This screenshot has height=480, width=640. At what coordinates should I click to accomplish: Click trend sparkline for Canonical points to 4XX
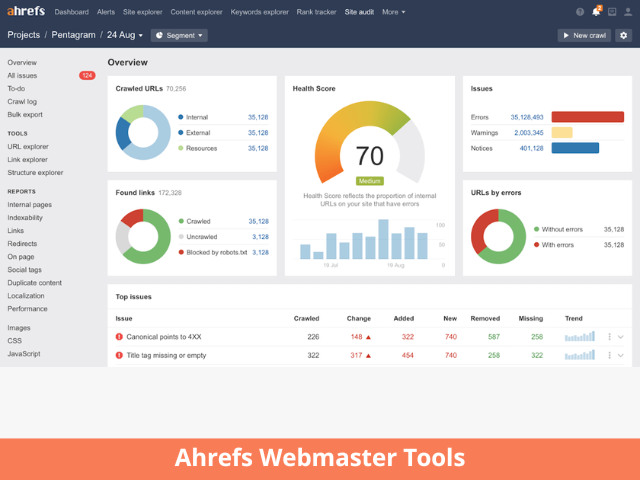click(580, 336)
